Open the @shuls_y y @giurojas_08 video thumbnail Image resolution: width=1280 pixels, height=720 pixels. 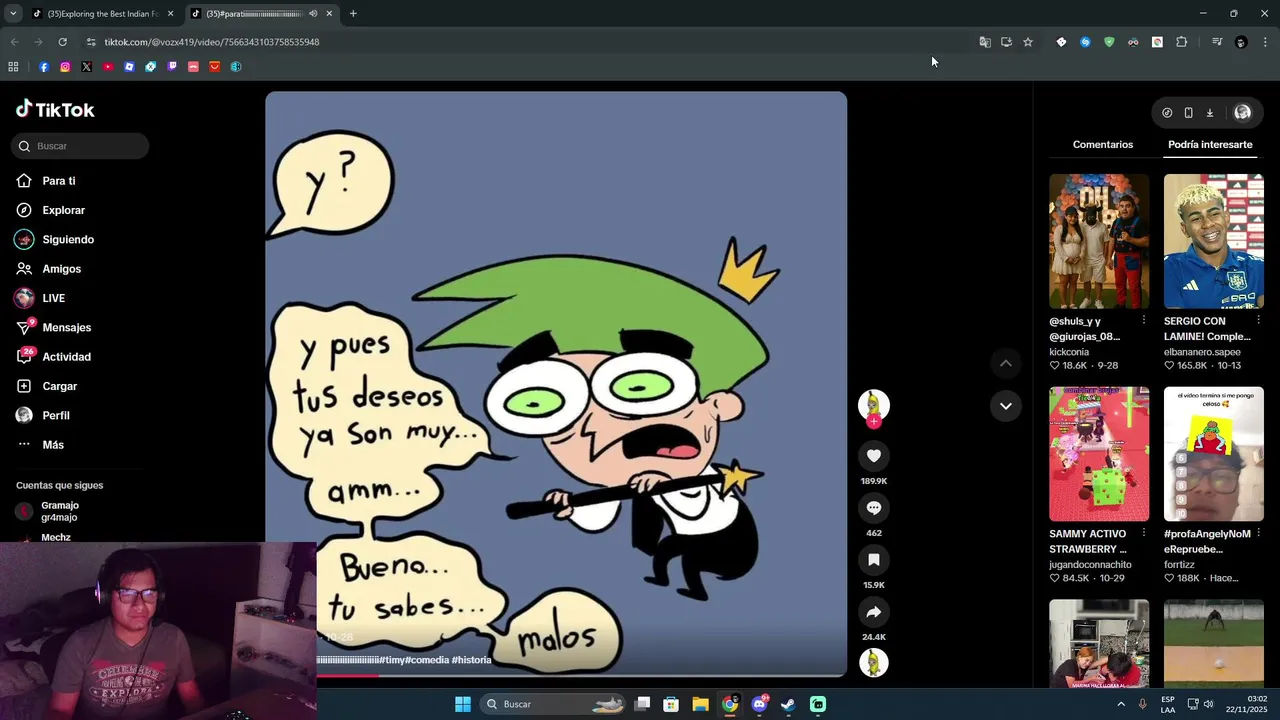pos(1099,241)
